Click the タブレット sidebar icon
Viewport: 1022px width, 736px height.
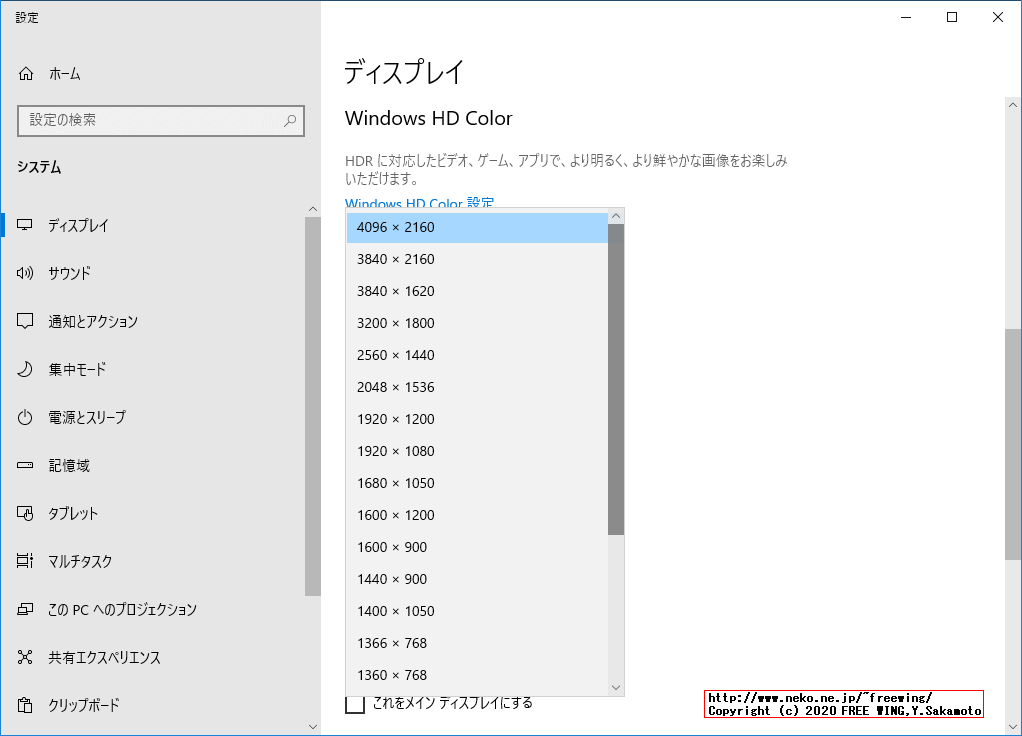click(x=24, y=513)
